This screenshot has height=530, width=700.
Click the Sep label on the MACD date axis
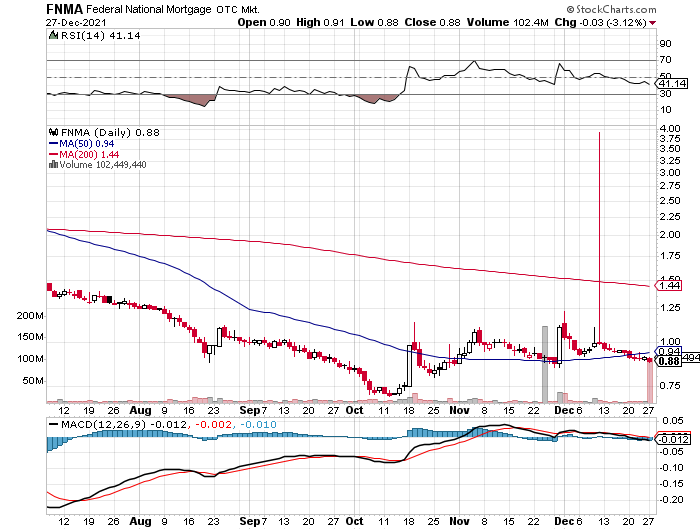tap(250, 522)
